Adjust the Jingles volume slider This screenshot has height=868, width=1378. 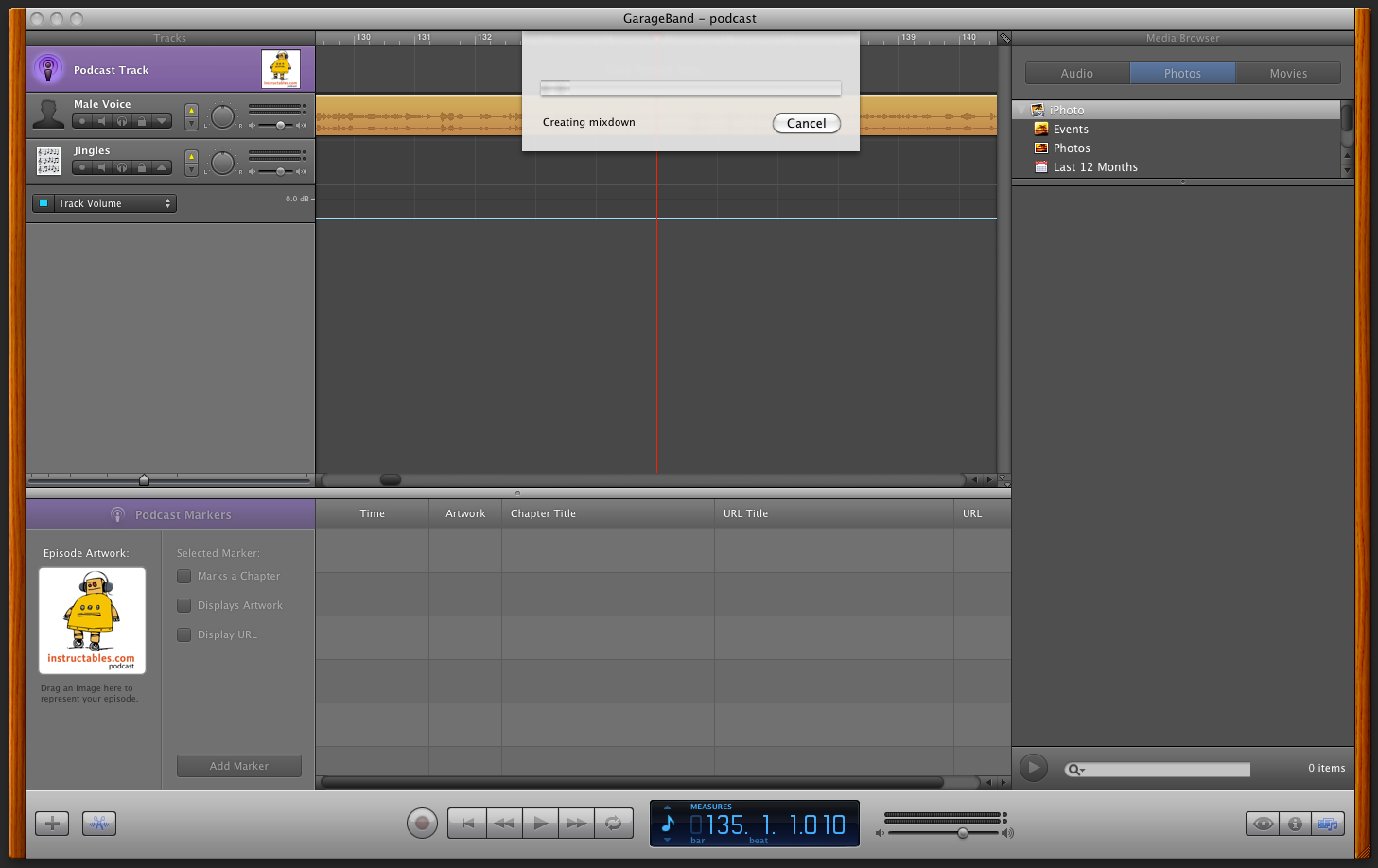click(x=280, y=171)
